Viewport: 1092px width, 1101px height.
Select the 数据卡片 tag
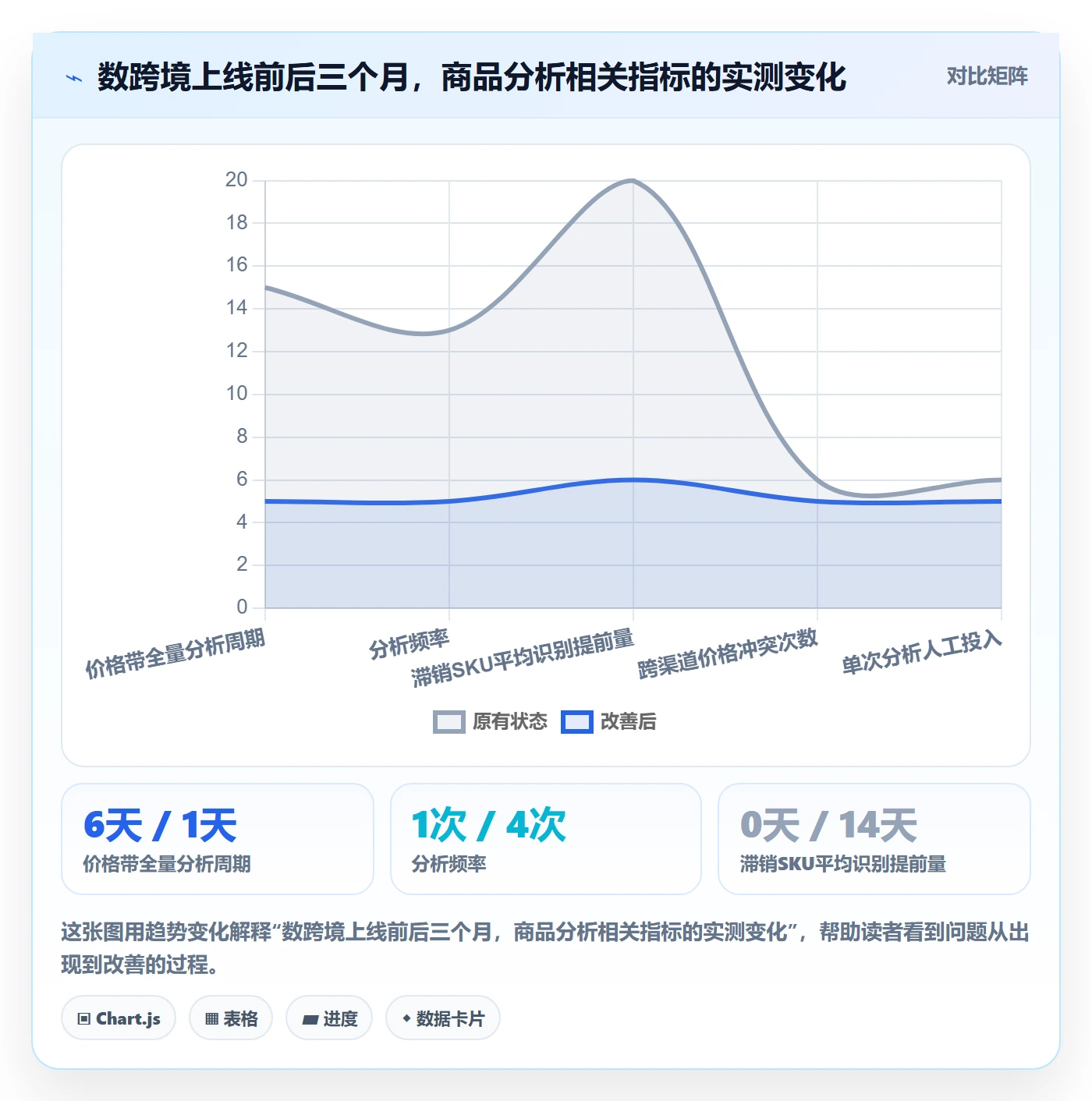click(443, 1018)
